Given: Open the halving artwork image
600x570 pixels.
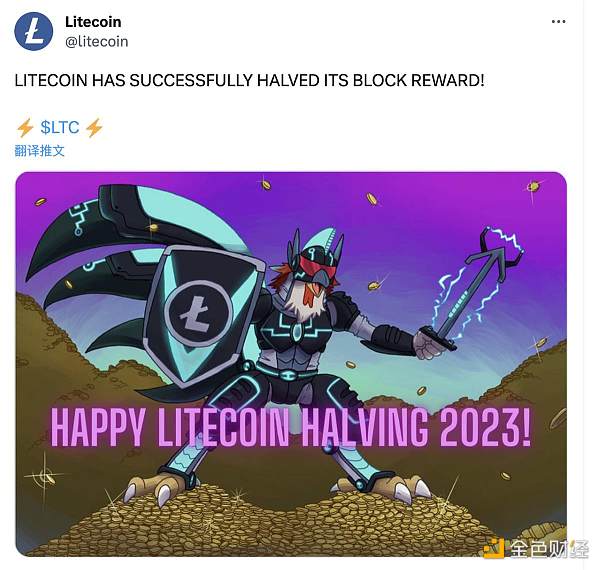Looking at the screenshot, I should pyautogui.click(x=291, y=364).
